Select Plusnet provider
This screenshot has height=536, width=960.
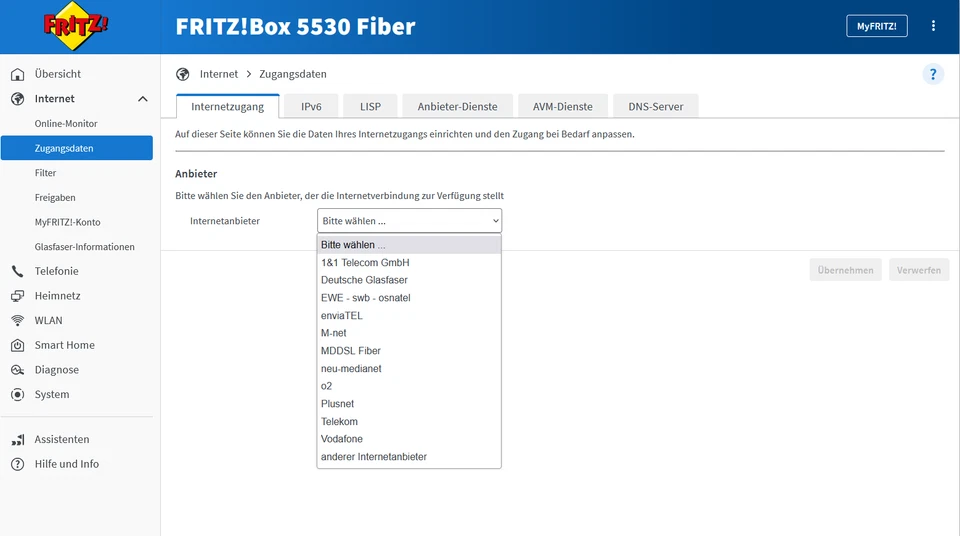(409, 404)
